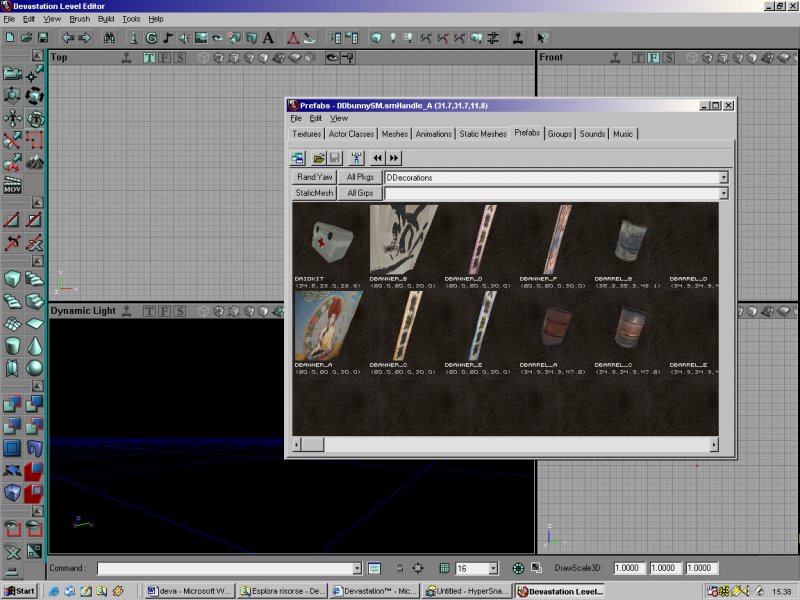Click the open package folder icon in Prefabs
Screen dimensions: 800x600
(x=318, y=158)
